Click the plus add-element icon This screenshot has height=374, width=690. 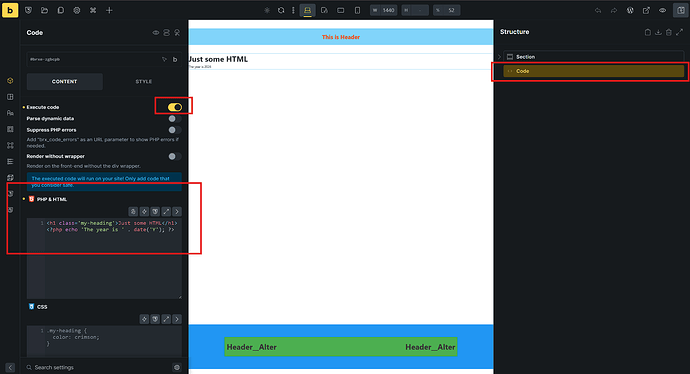click(x=109, y=10)
